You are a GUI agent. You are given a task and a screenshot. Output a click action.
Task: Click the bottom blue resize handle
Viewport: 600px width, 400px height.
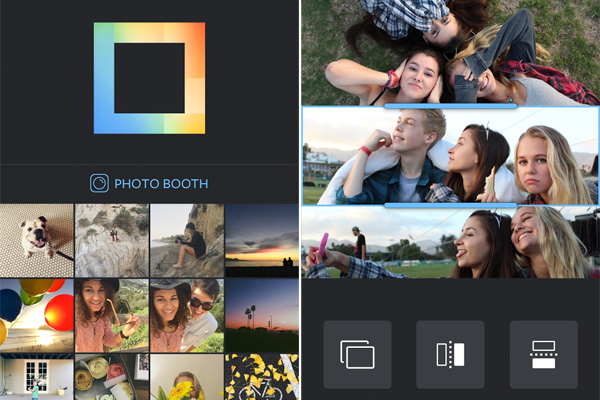450,205
